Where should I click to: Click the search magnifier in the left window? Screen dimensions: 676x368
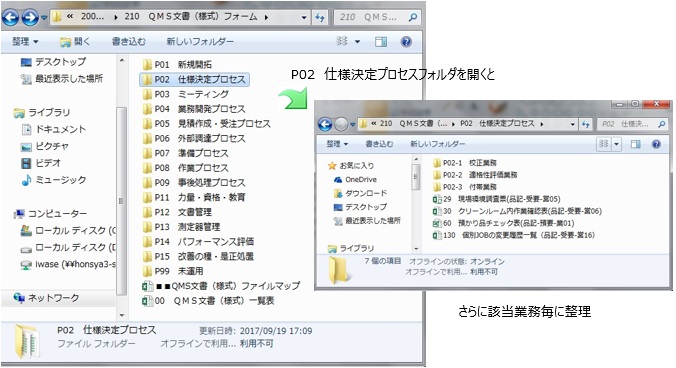click(413, 17)
